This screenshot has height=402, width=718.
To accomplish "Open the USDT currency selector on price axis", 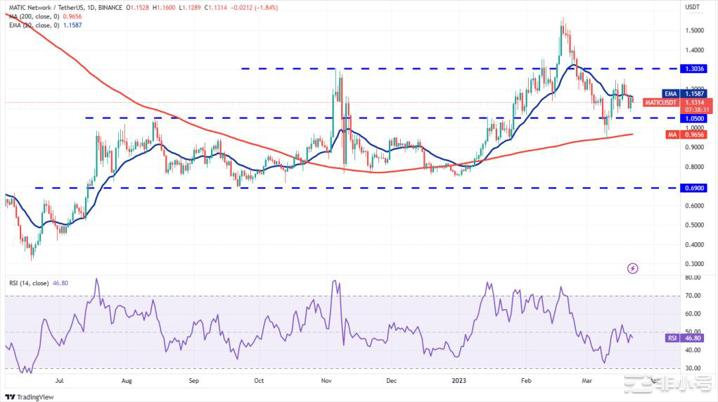I will (x=692, y=6).
